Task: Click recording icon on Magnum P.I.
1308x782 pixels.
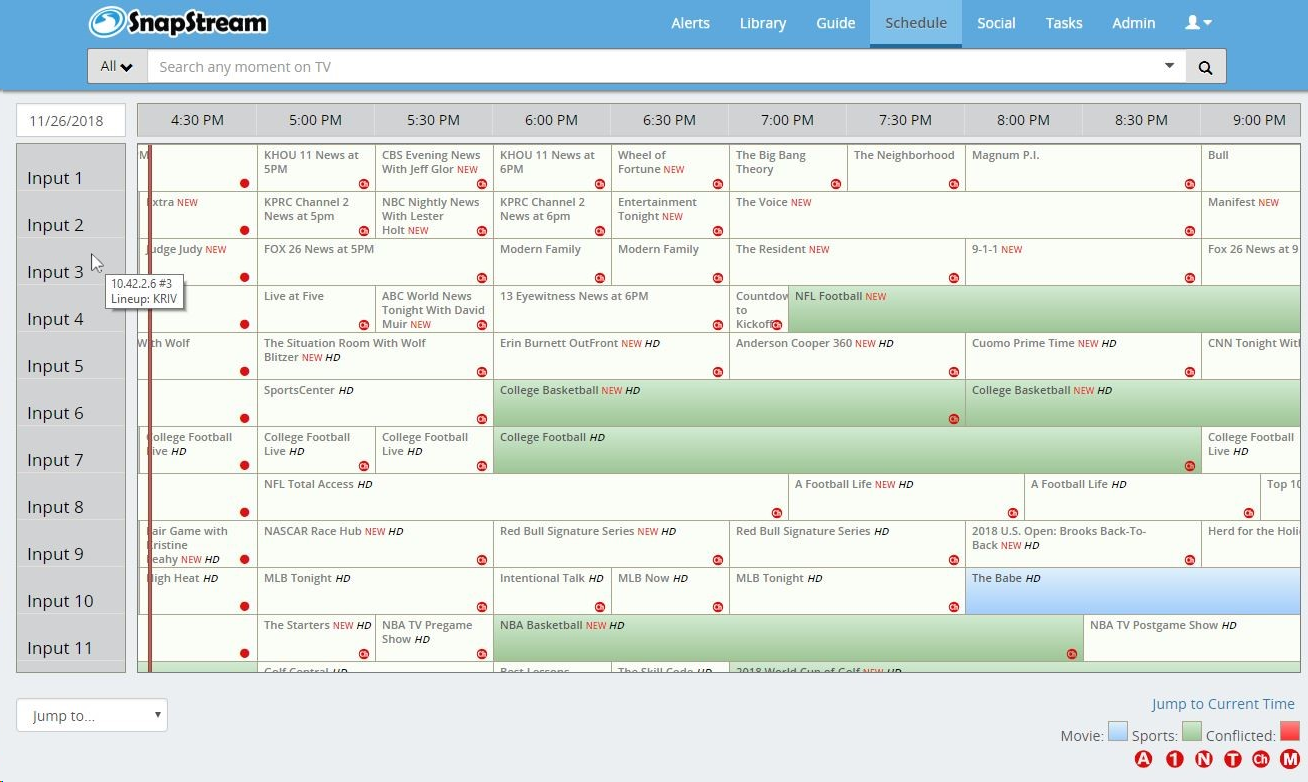Action: click(x=1190, y=184)
